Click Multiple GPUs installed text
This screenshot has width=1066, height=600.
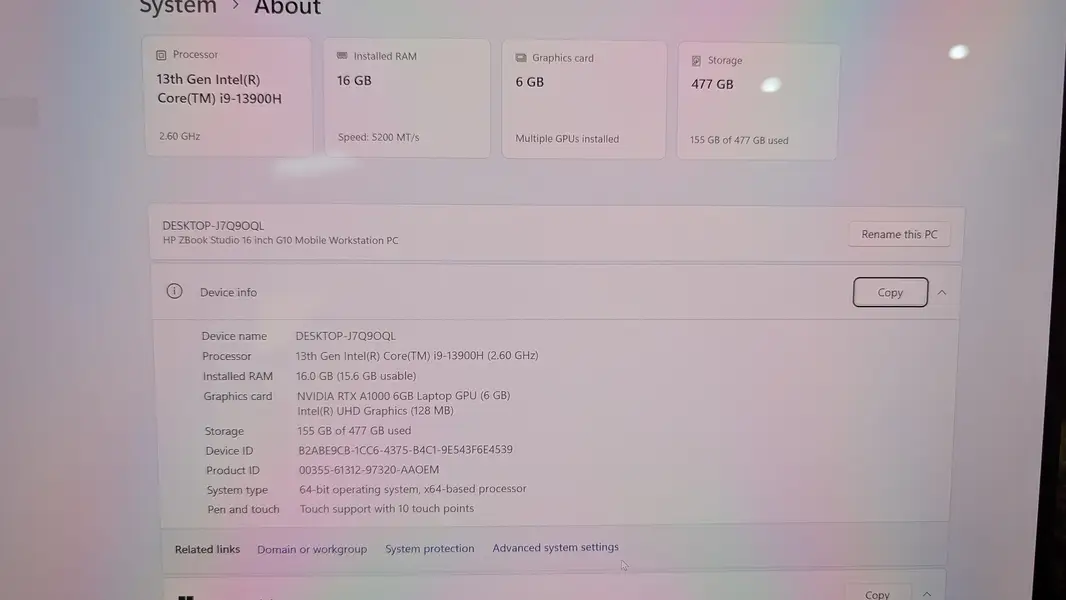[567, 139]
